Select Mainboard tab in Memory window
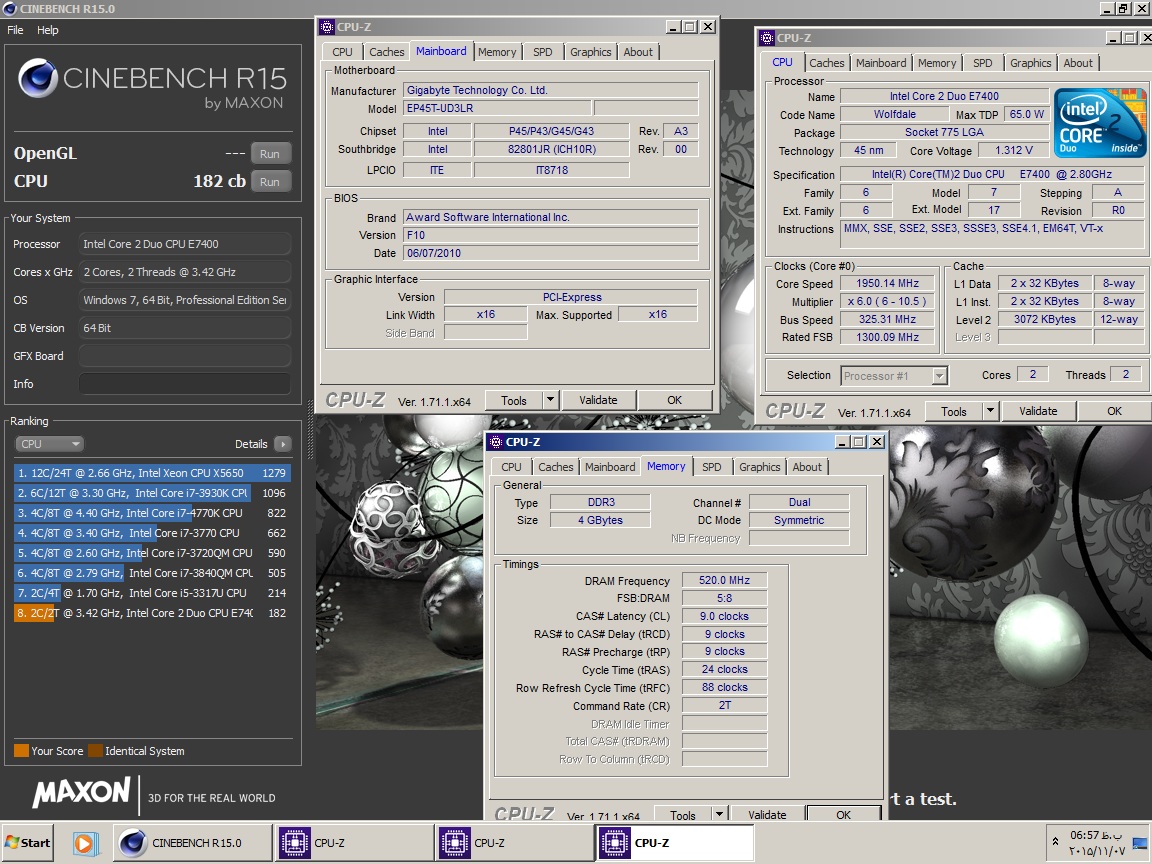The height and width of the screenshot is (864, 1152). (610, 467)
